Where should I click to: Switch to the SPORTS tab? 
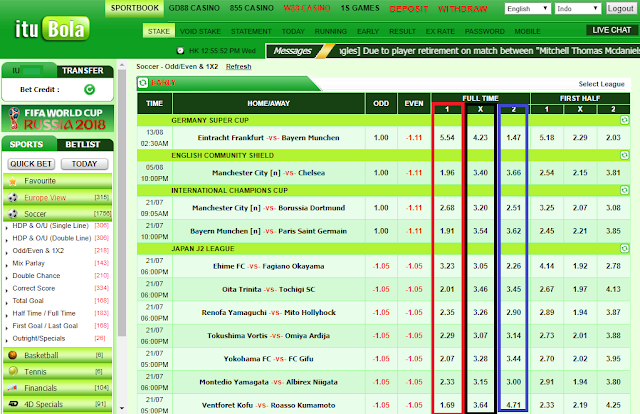coord(27,144)
